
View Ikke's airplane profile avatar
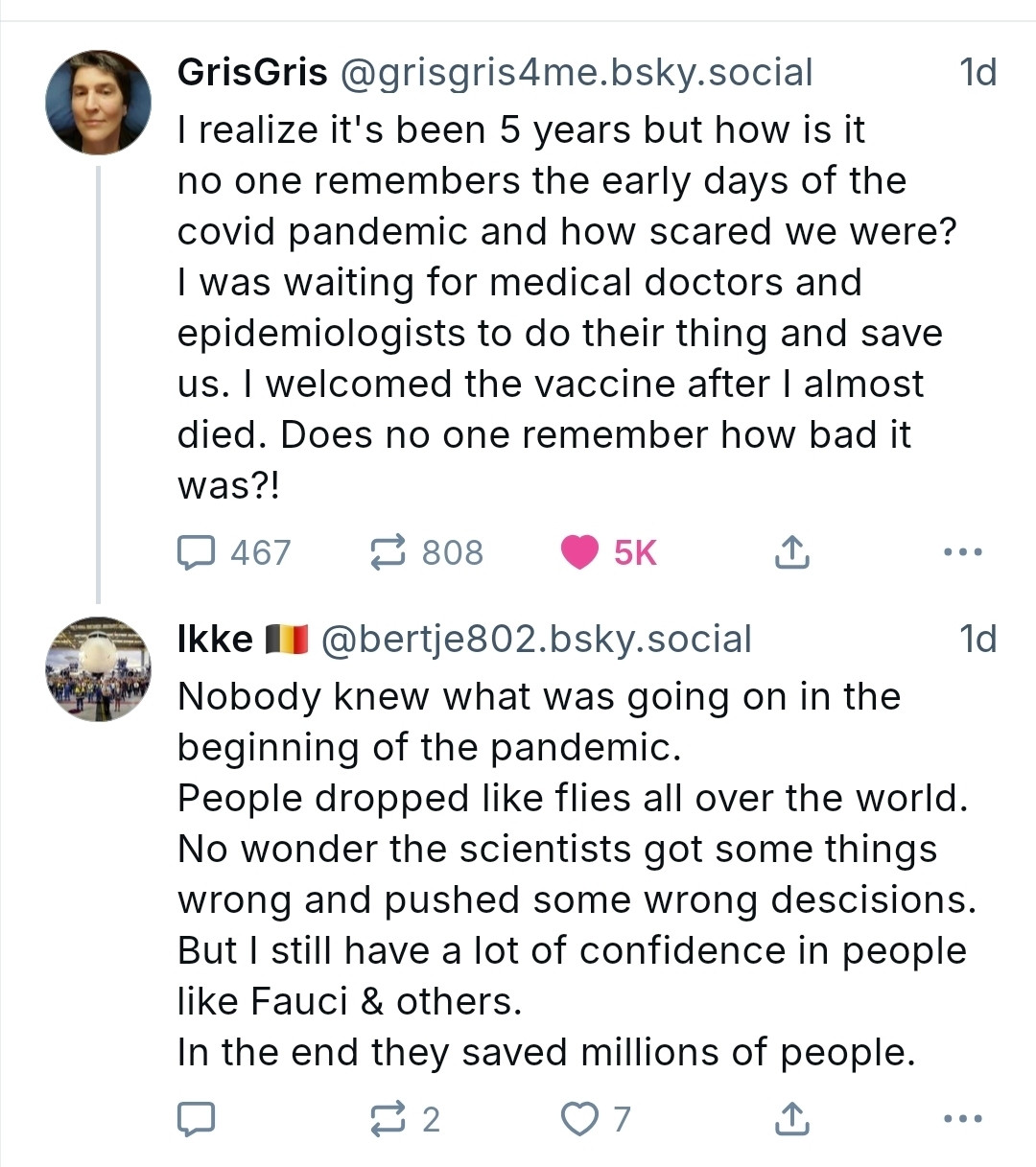click(99, 668)
